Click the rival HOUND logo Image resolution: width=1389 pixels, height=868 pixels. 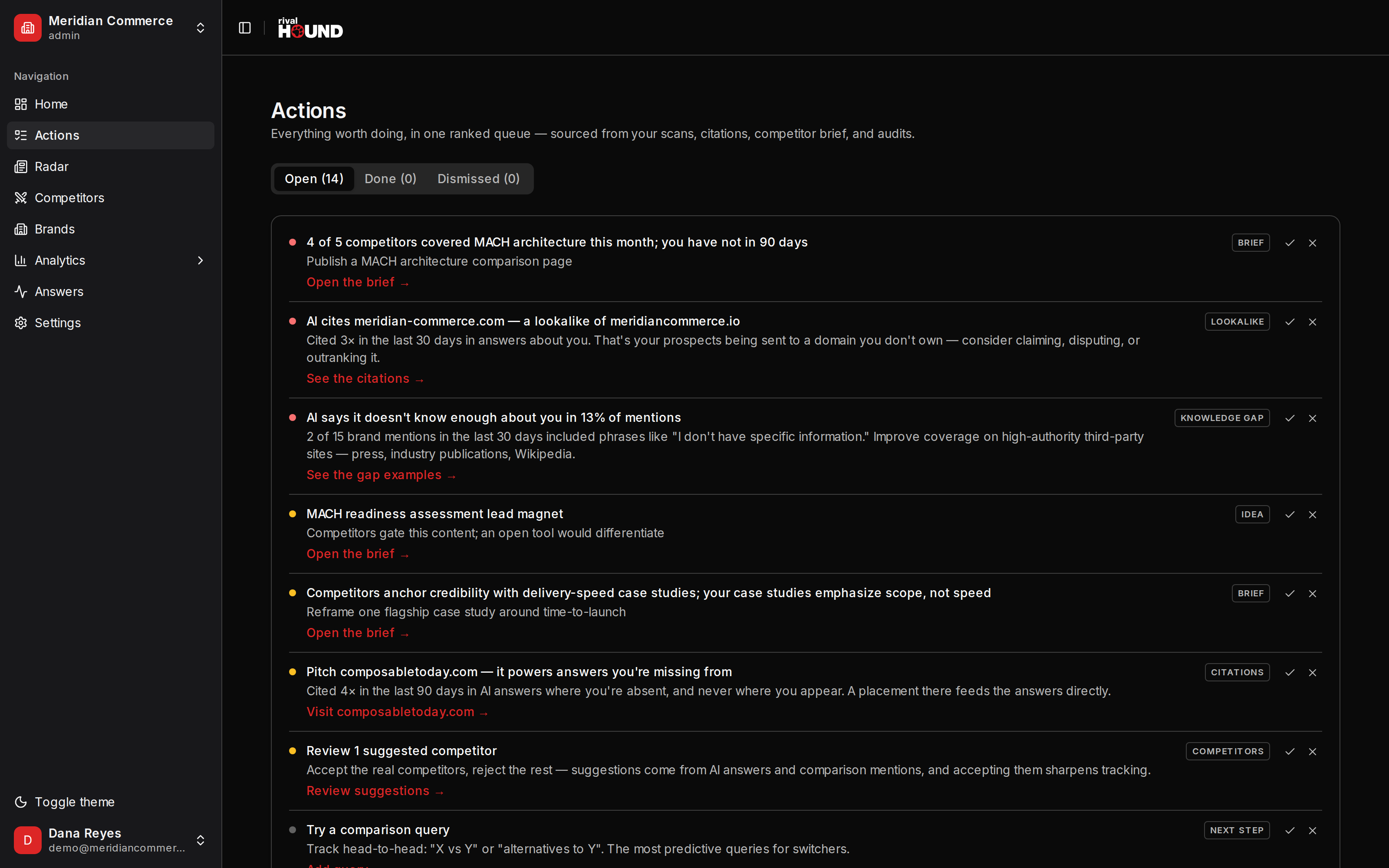310,27
